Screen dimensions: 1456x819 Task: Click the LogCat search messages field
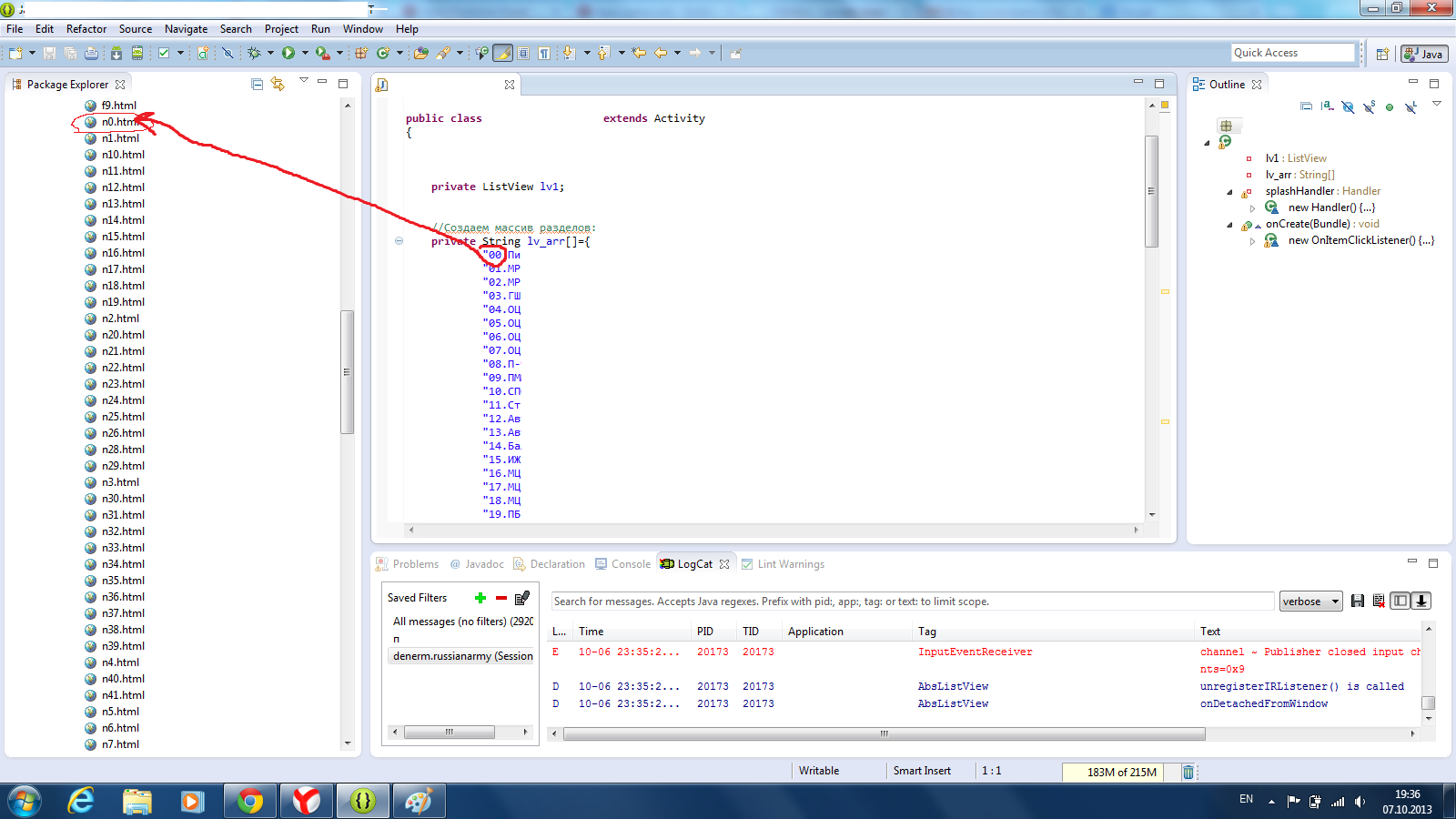(x=912, y=602)
